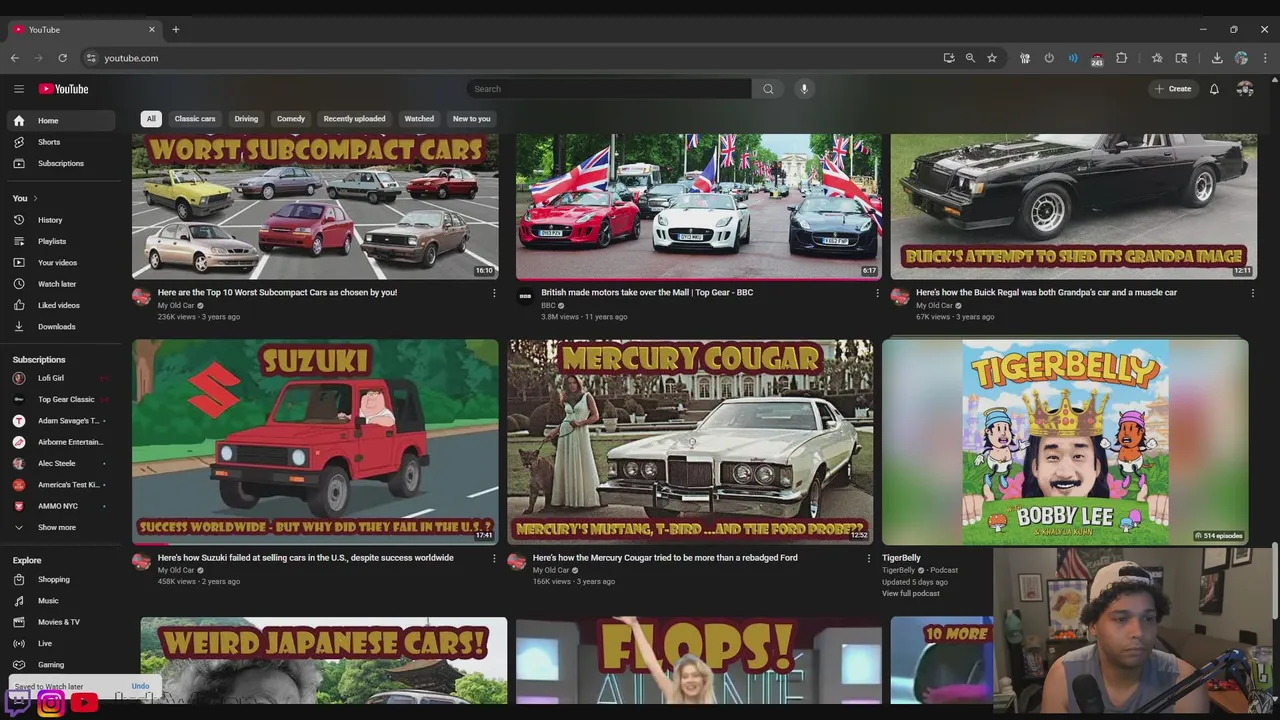The height and width of the screenshot is (720, 1280).
Task: Open Shorts from the sidebar
Action: pos(62,142)
